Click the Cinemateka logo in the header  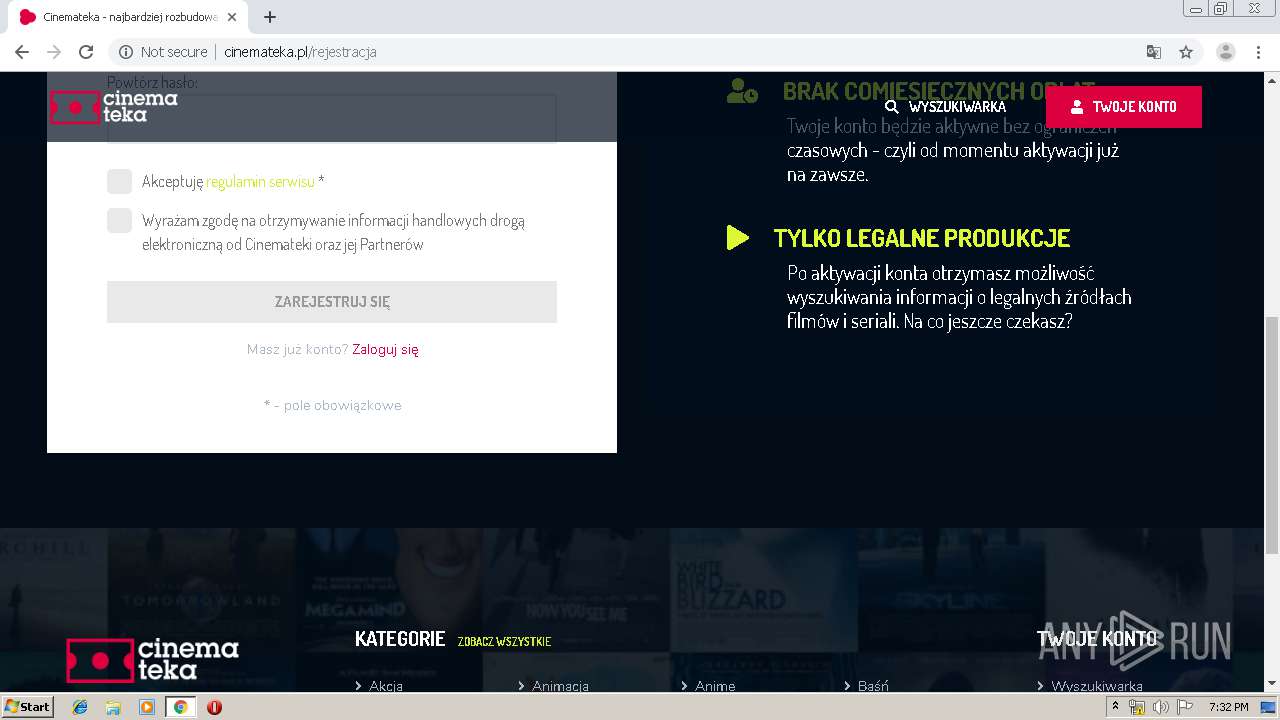pyautogui.click(x=114, y=106)
